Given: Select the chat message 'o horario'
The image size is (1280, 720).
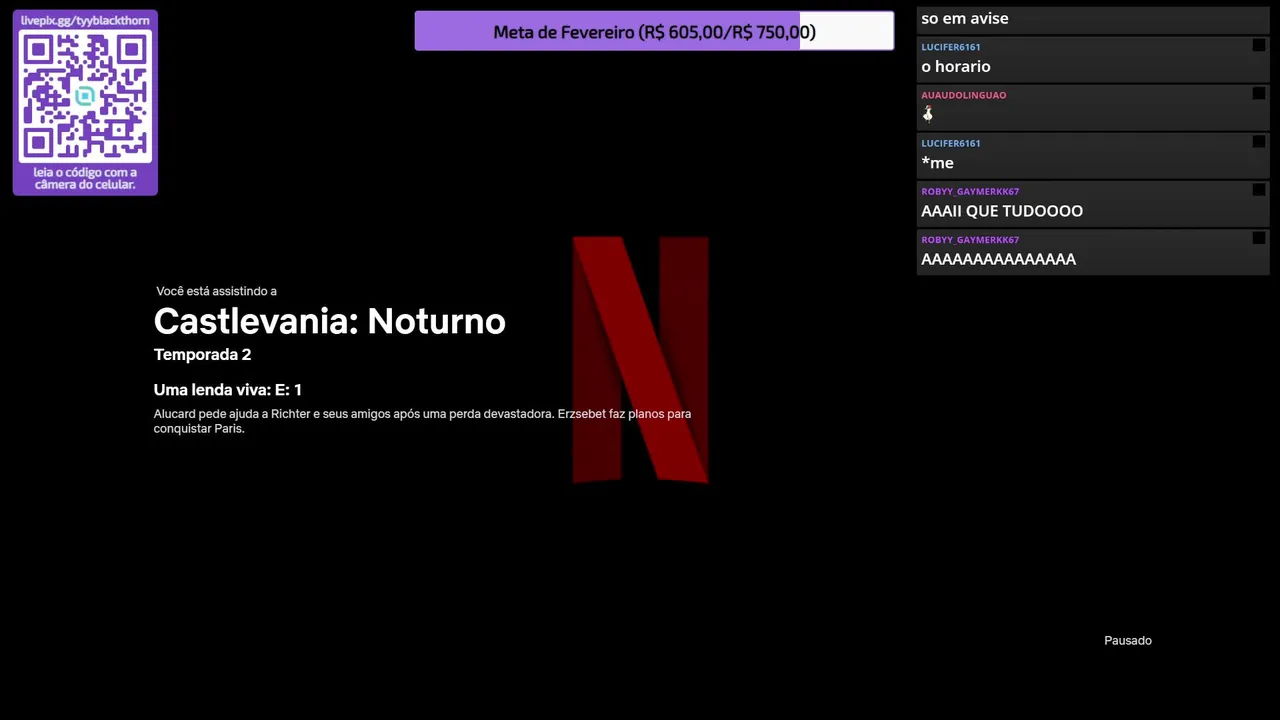Looking at the screenshot, I should click(956, 66).
